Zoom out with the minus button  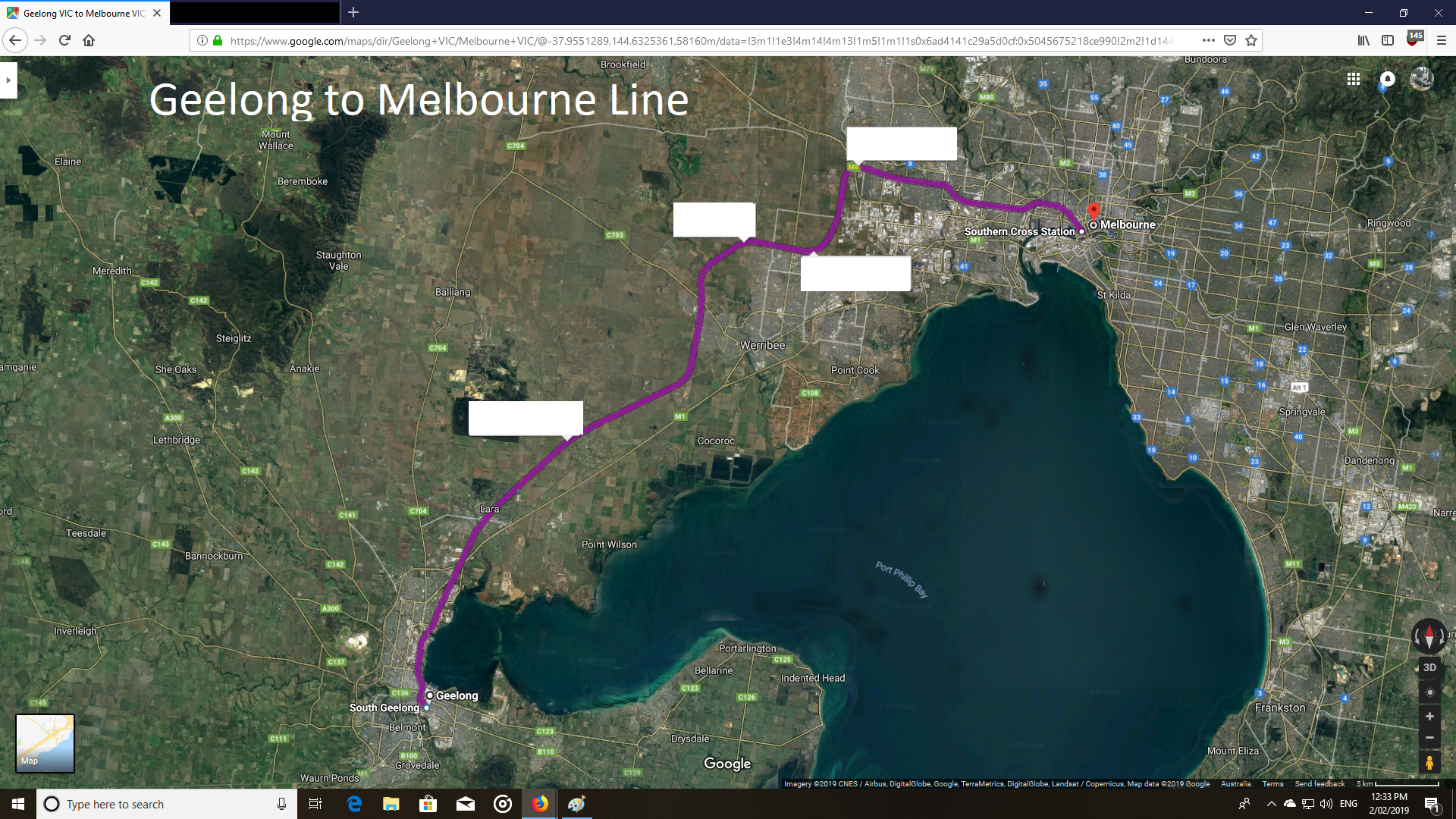(x=1429, y=737)
